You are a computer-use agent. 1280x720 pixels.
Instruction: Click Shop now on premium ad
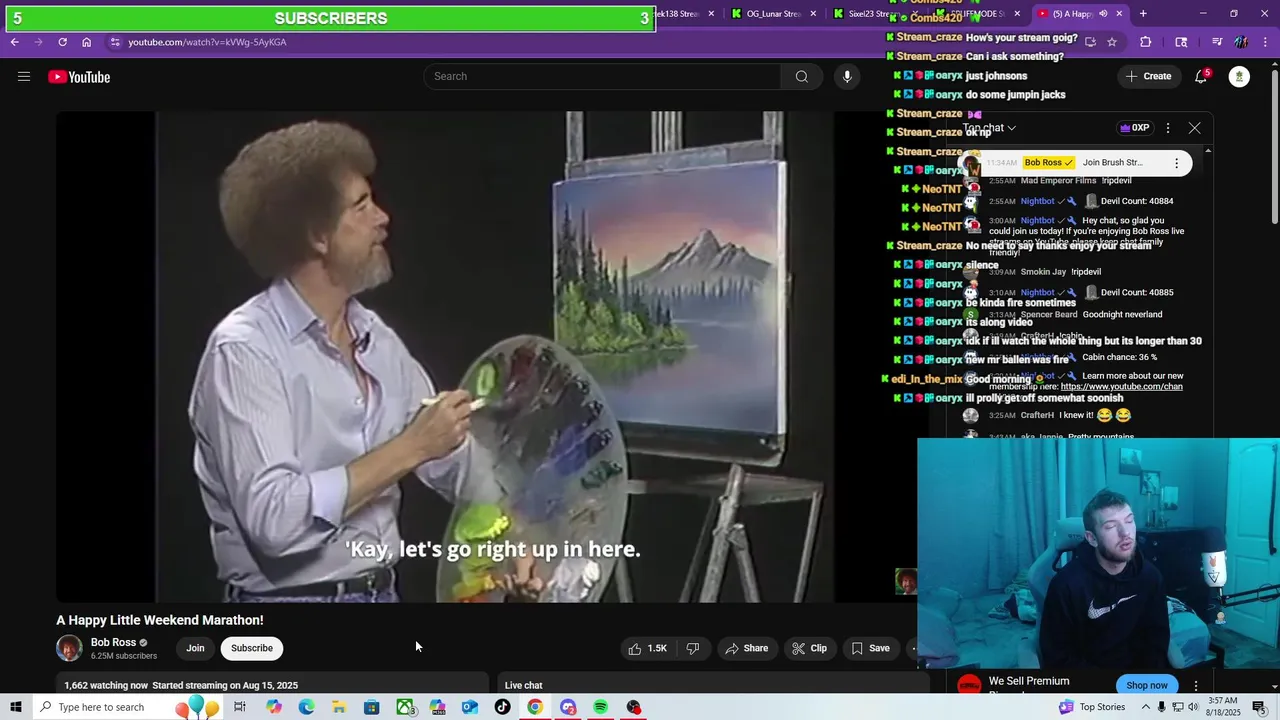tap(1147, 685)
